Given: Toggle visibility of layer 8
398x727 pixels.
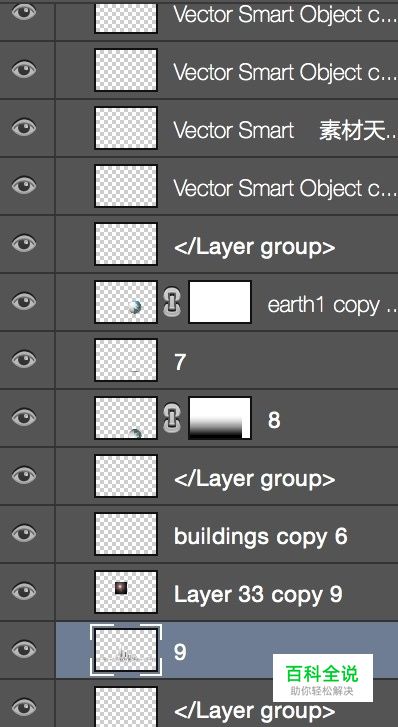Looking at the screenshot, I should [x=24, y=417].
